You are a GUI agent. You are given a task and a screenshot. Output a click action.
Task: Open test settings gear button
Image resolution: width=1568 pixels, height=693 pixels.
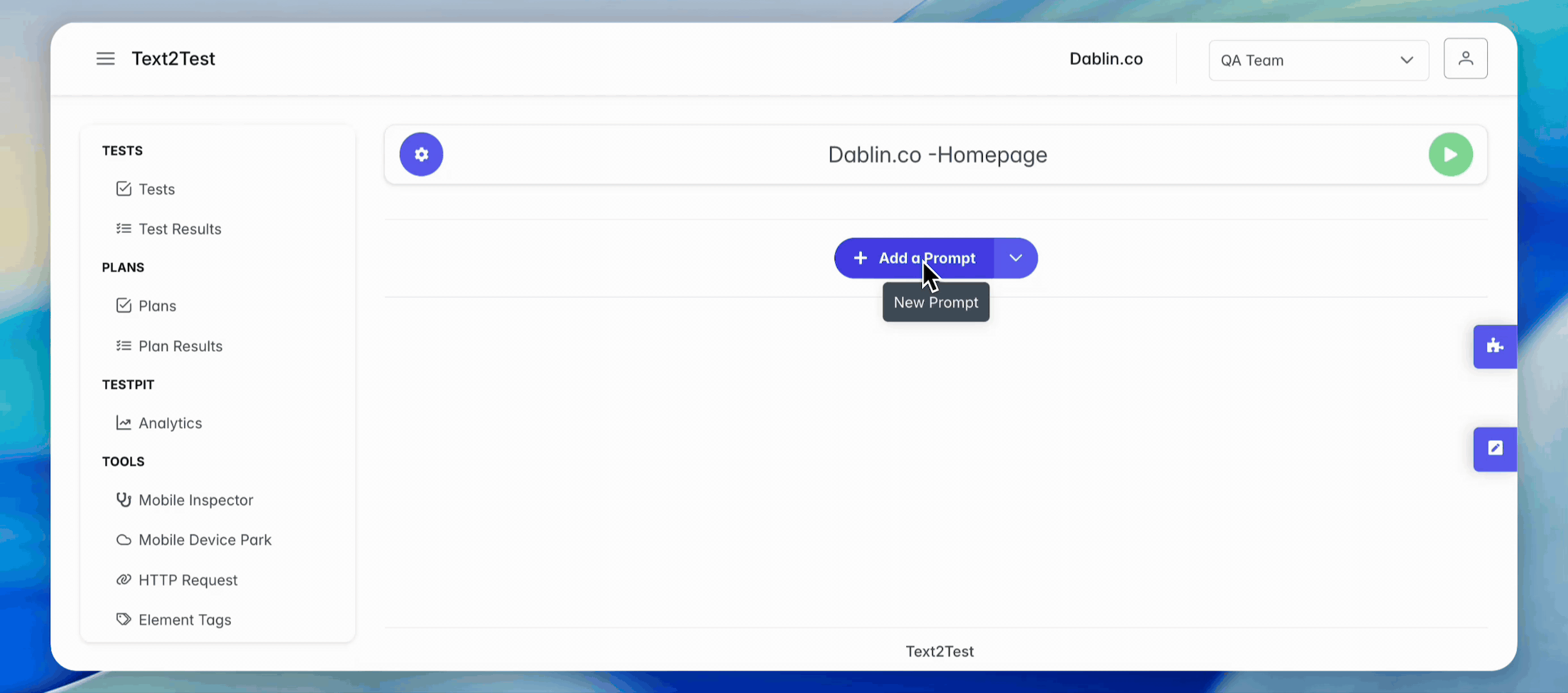tap(421, 155)
